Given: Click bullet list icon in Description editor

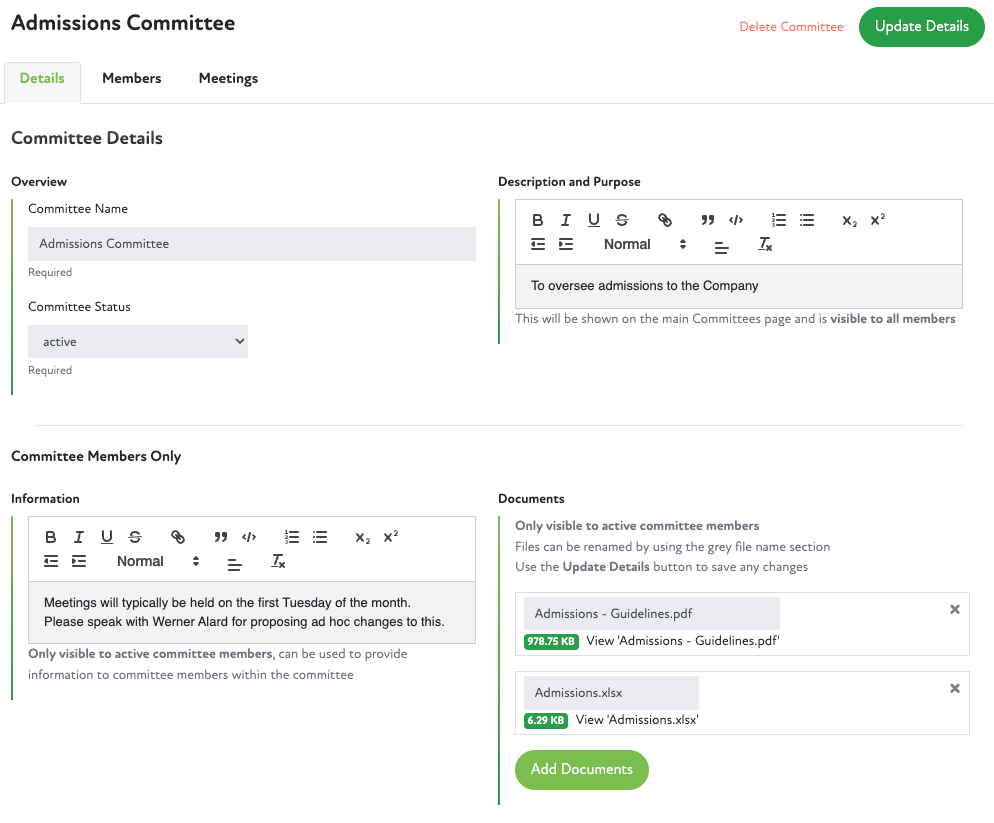Looking at the screenshot, I should 807,220.
